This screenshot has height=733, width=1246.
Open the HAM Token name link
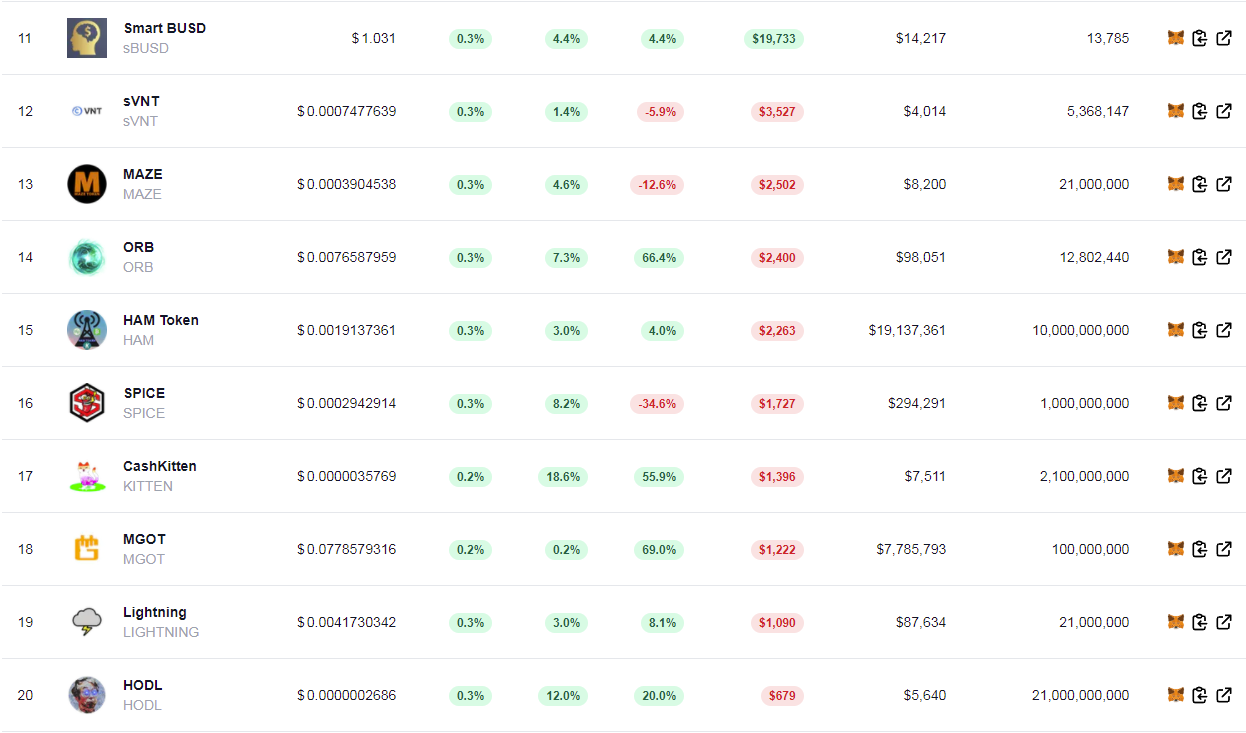161,320
